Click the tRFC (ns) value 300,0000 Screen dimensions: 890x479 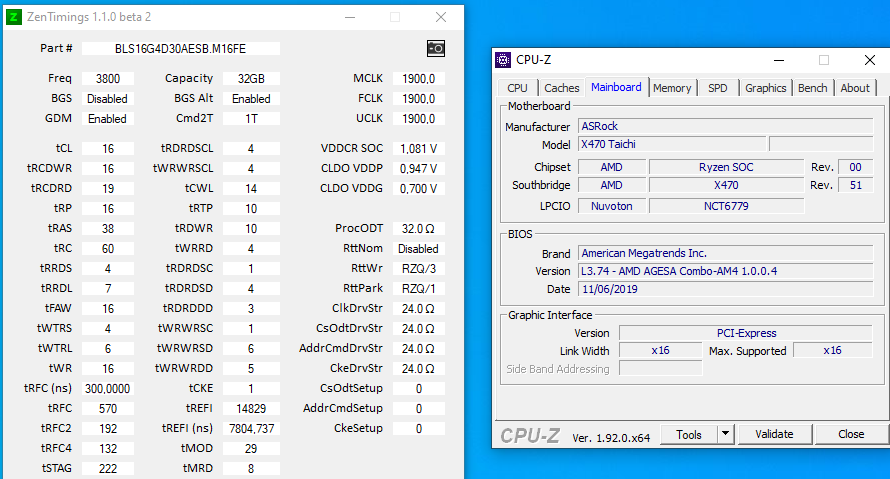coord(108,388)
